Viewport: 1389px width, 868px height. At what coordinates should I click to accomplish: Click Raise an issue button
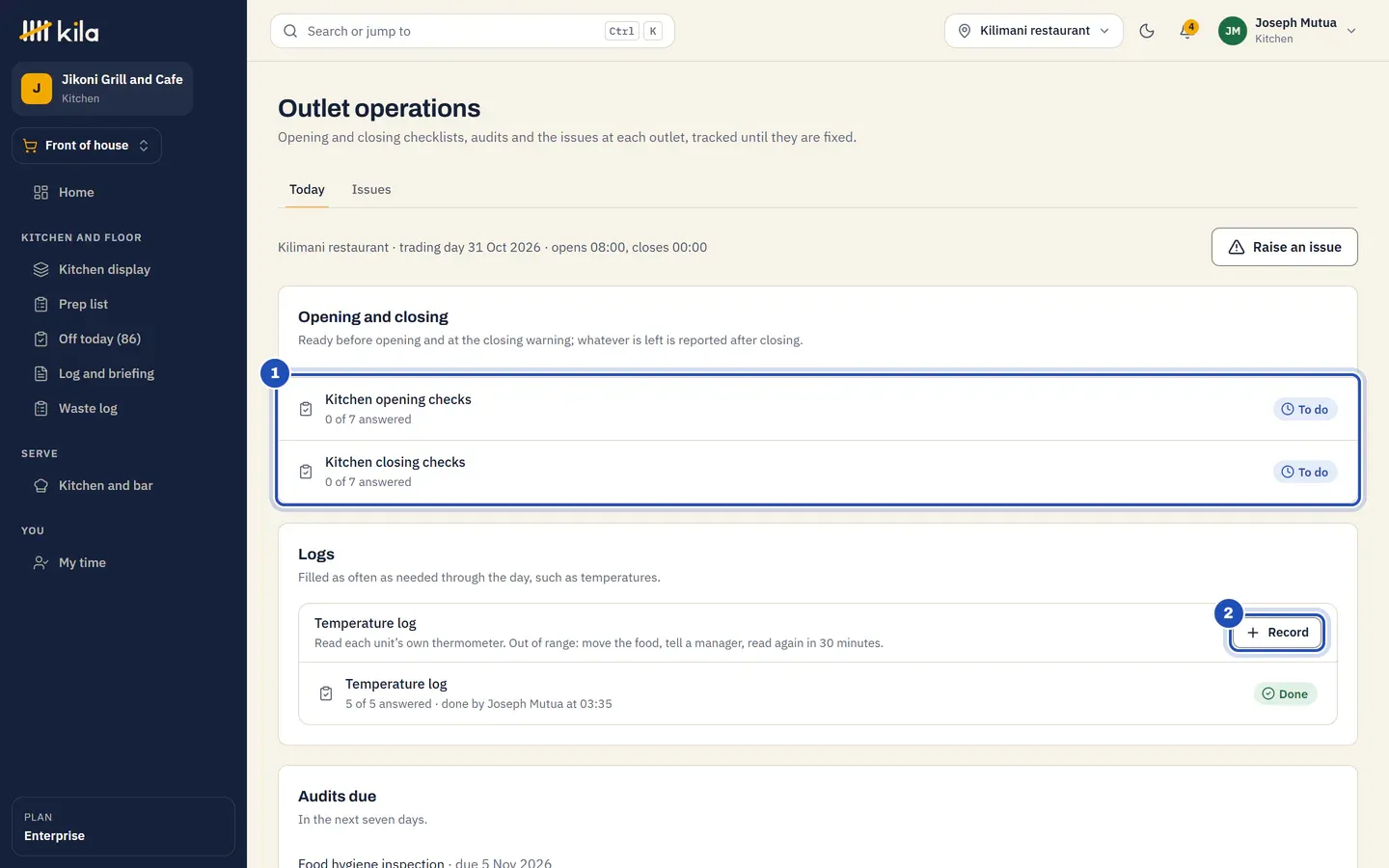click(x=1285, y=247)
